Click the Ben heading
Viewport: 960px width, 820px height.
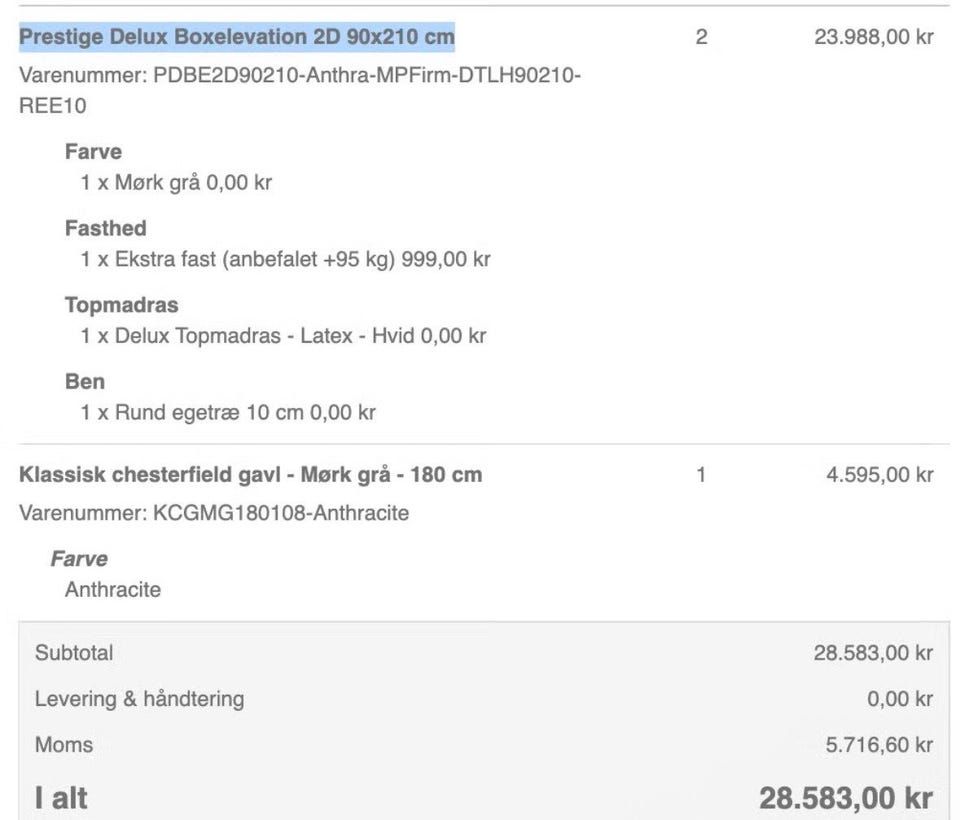[84, 382]
